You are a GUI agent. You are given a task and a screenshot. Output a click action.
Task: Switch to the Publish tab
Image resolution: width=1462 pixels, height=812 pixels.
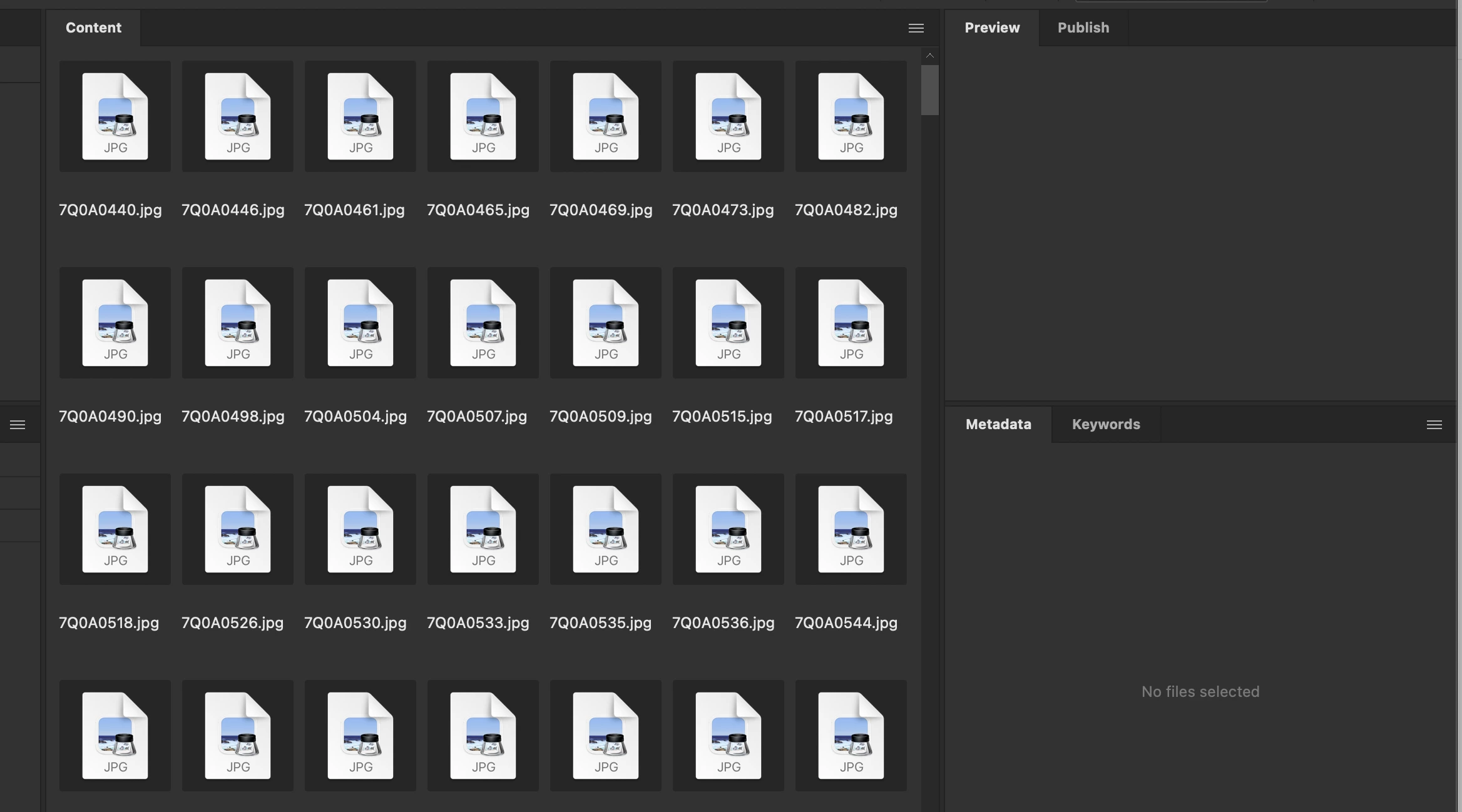(1083, 28)
